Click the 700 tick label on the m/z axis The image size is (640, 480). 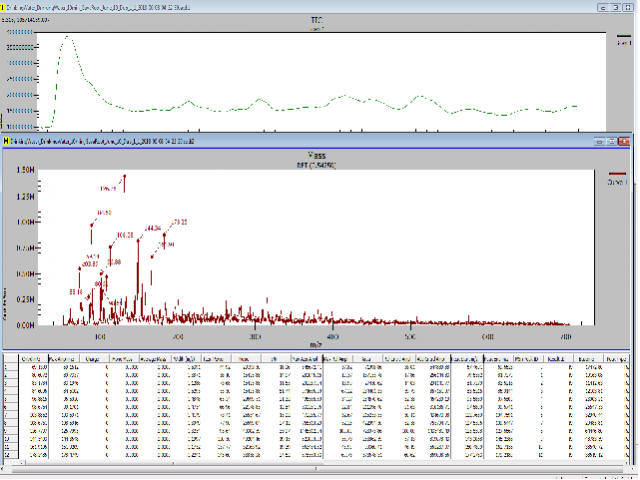565,337
